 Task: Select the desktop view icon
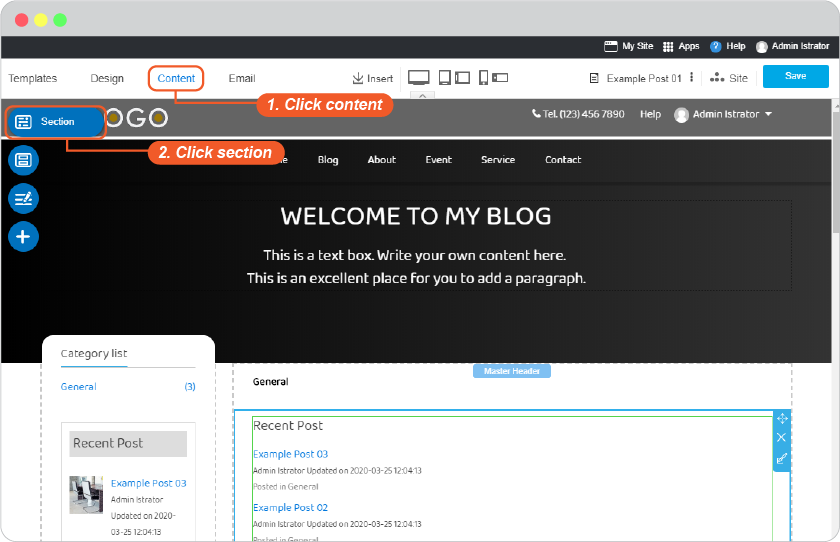tap(418, 78)
